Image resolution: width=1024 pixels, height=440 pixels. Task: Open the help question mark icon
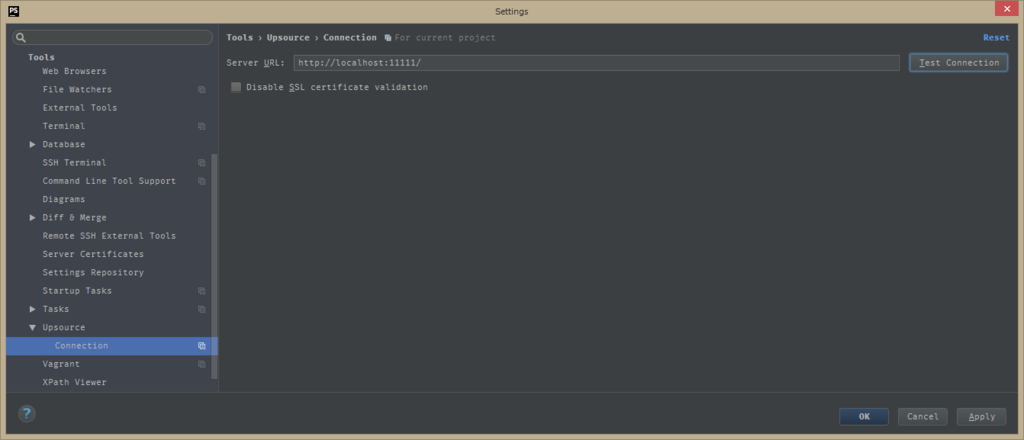(x=27, y=413)
